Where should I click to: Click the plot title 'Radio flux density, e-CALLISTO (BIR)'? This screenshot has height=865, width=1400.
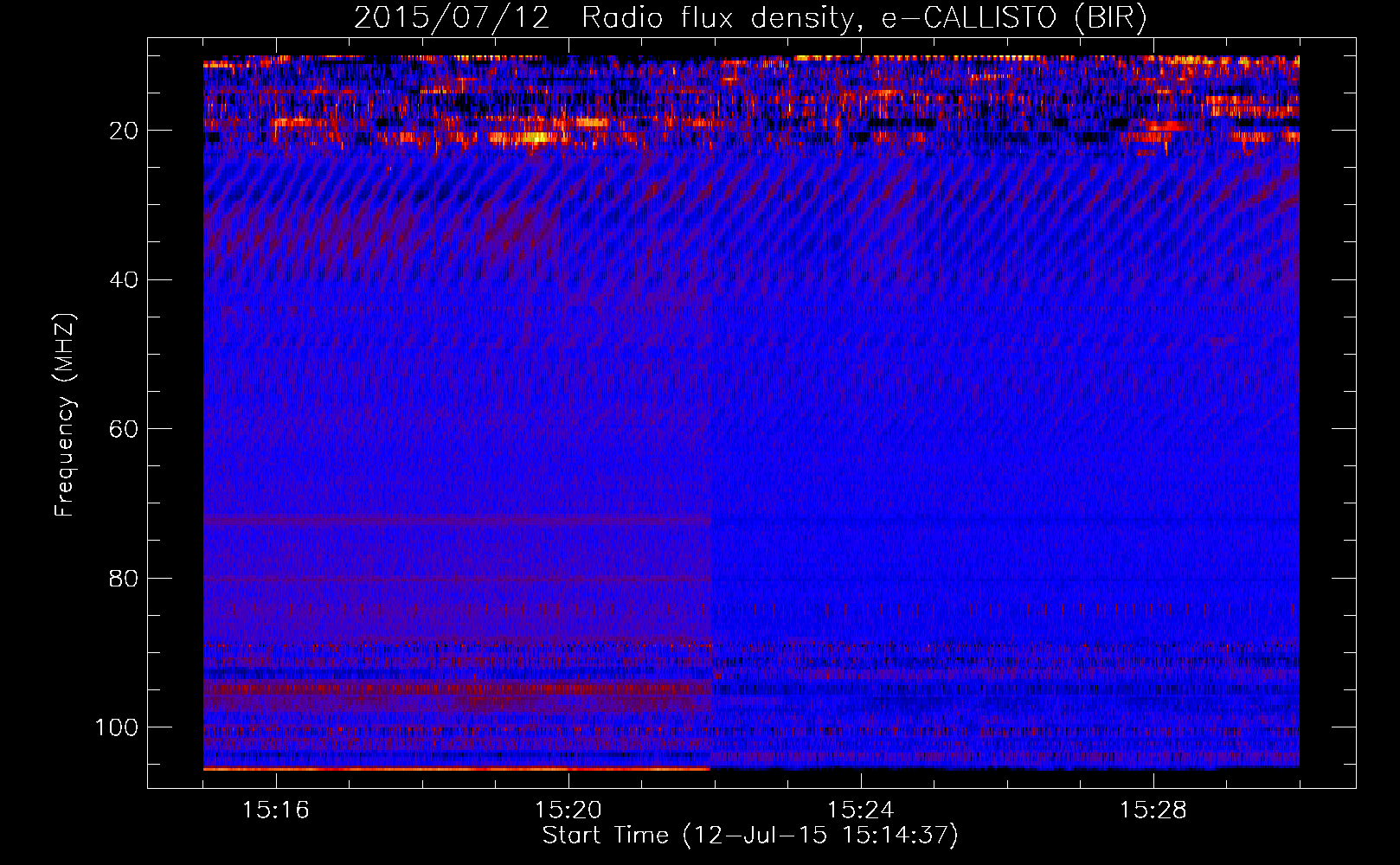[864, 17]
